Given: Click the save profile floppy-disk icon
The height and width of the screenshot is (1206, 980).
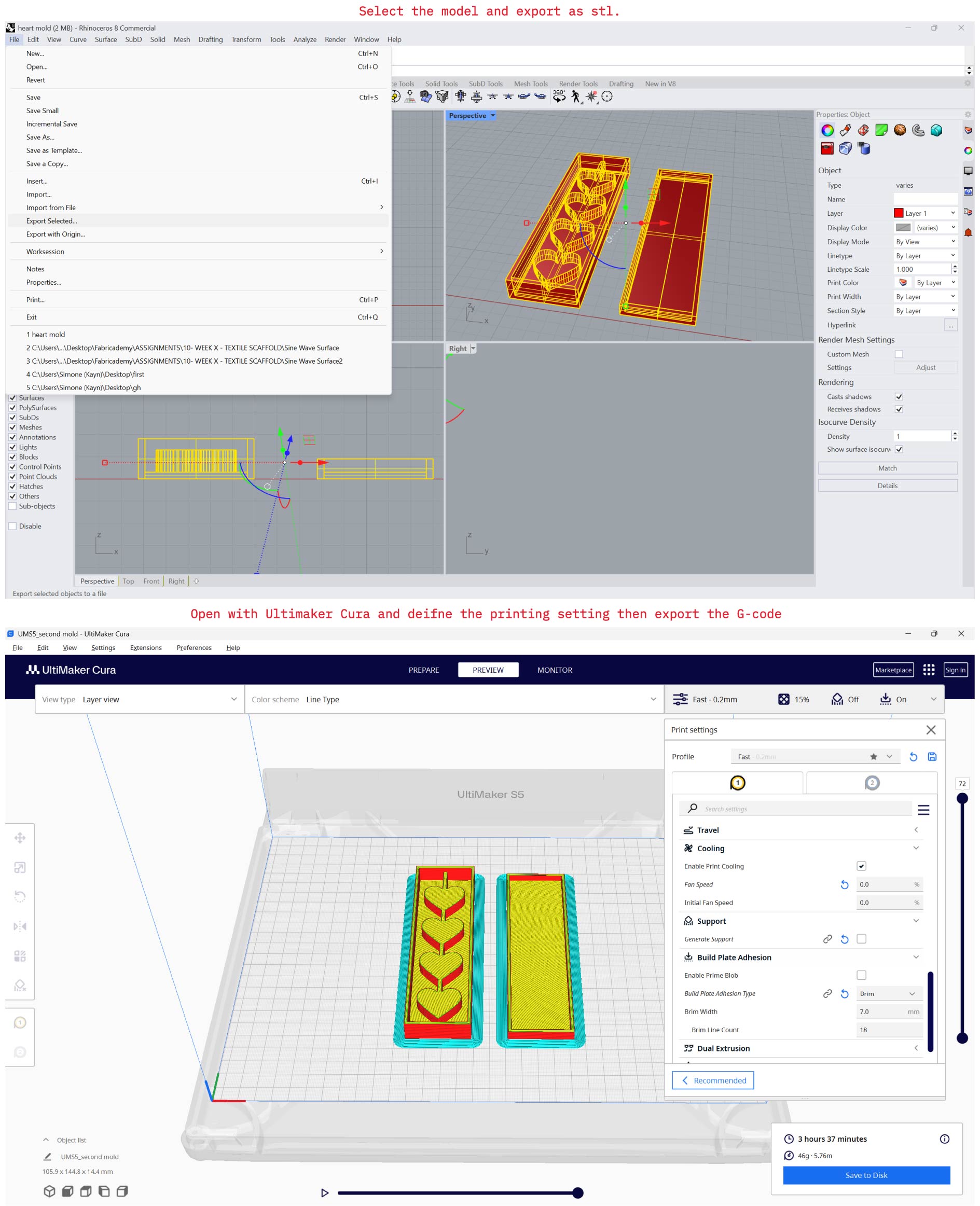Looking at the screenshot, I should tap(932, 757).
